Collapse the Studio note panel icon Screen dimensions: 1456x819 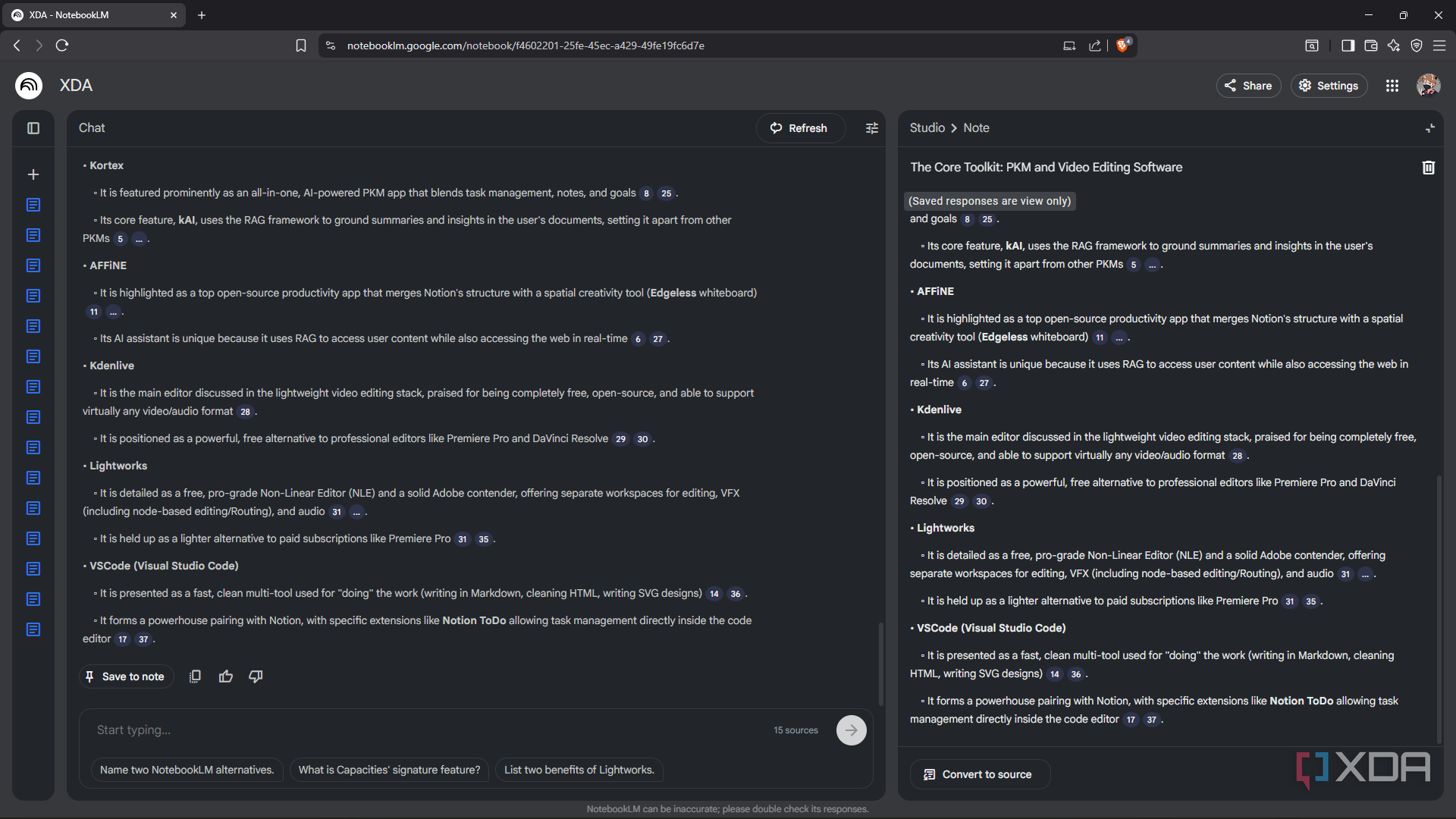[x=1430, y=128]
